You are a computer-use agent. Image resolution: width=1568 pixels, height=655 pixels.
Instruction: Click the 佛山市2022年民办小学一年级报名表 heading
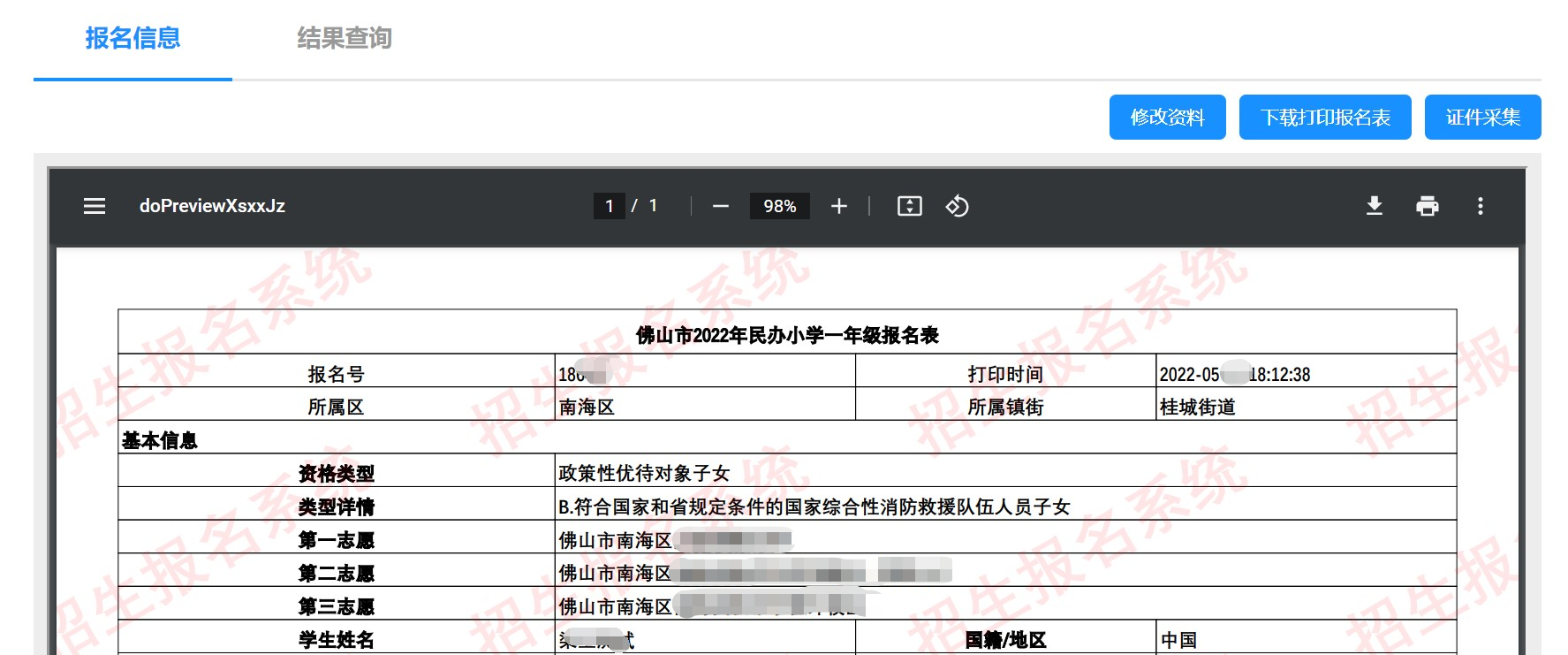(x=787, y=335)
